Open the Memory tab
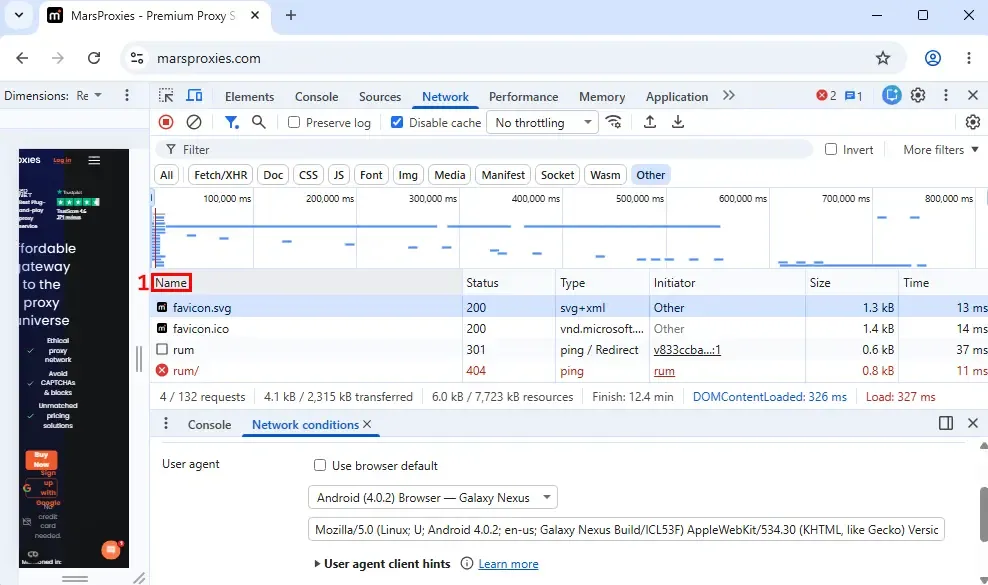Viewport: 988px width, 585px height. point(602,96)
